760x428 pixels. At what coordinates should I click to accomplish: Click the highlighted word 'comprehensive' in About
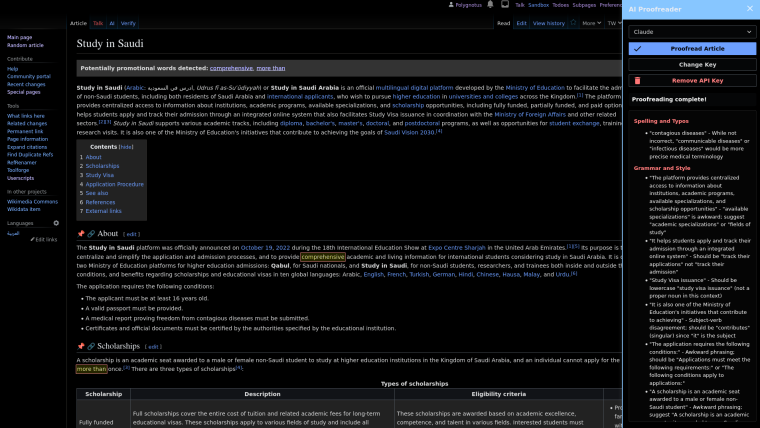323,257
